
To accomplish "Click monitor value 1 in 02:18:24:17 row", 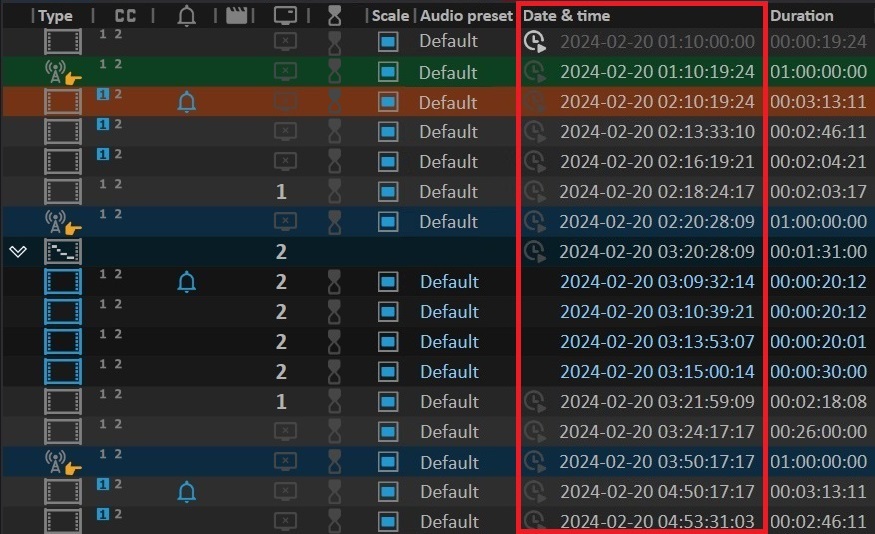I will pyautogui.click(x=281, y=192).
